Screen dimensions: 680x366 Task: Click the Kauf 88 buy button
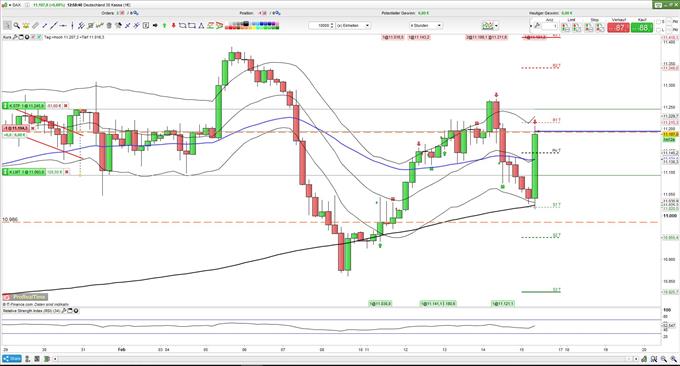coord(642,28)
